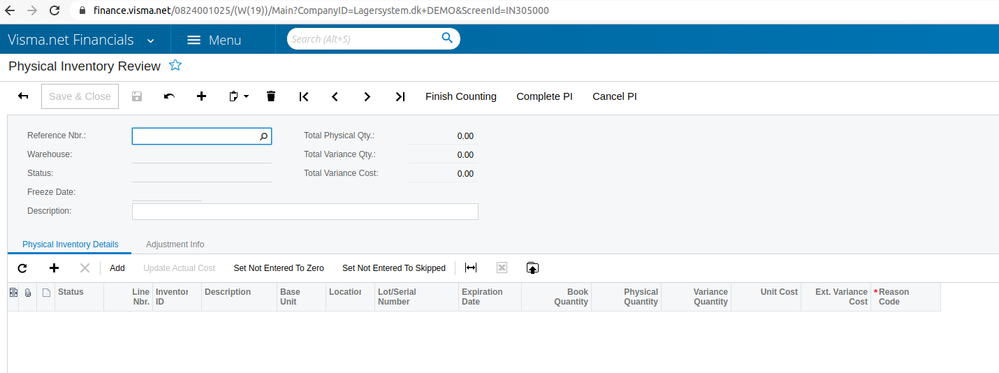The height and width of the screenshot is (373, 999).
Task: Click the Description column header in the grid
Action: [239, 297]
